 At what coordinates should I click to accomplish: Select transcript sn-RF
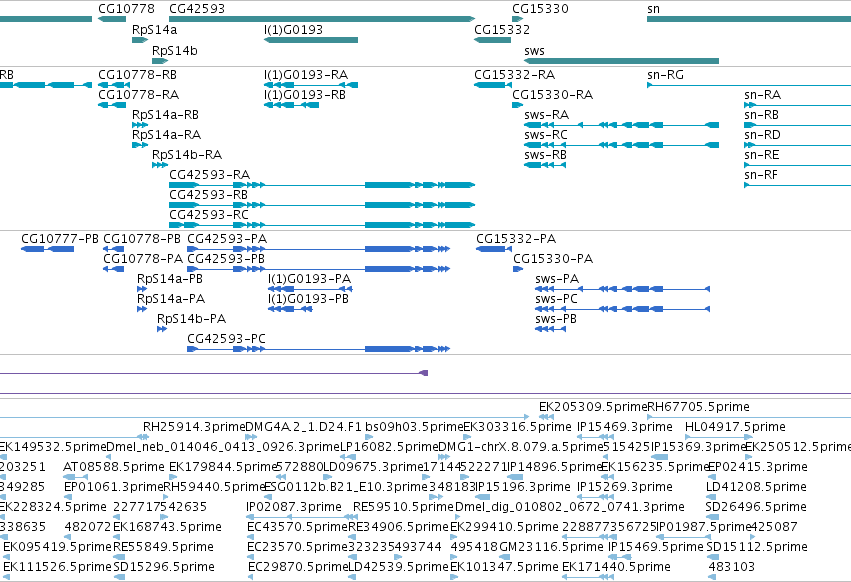(x=797, y=185)
